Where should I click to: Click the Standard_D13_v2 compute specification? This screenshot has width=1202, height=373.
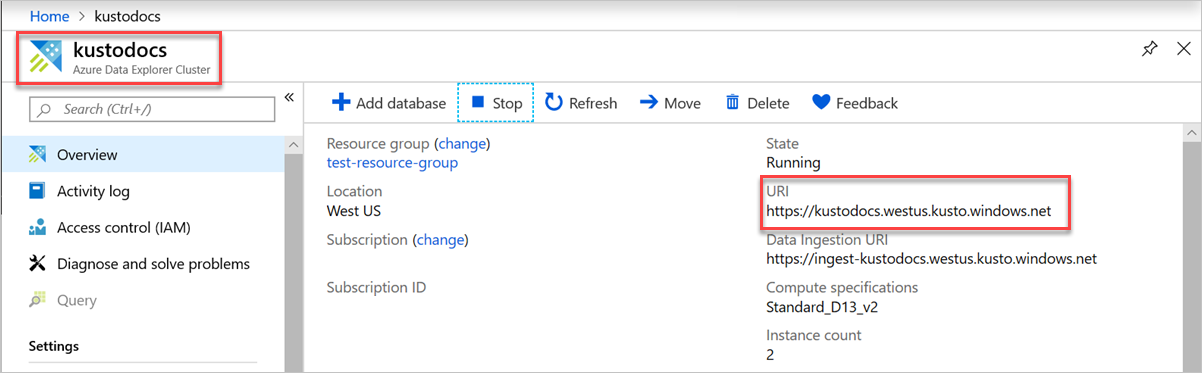[822, 307]
